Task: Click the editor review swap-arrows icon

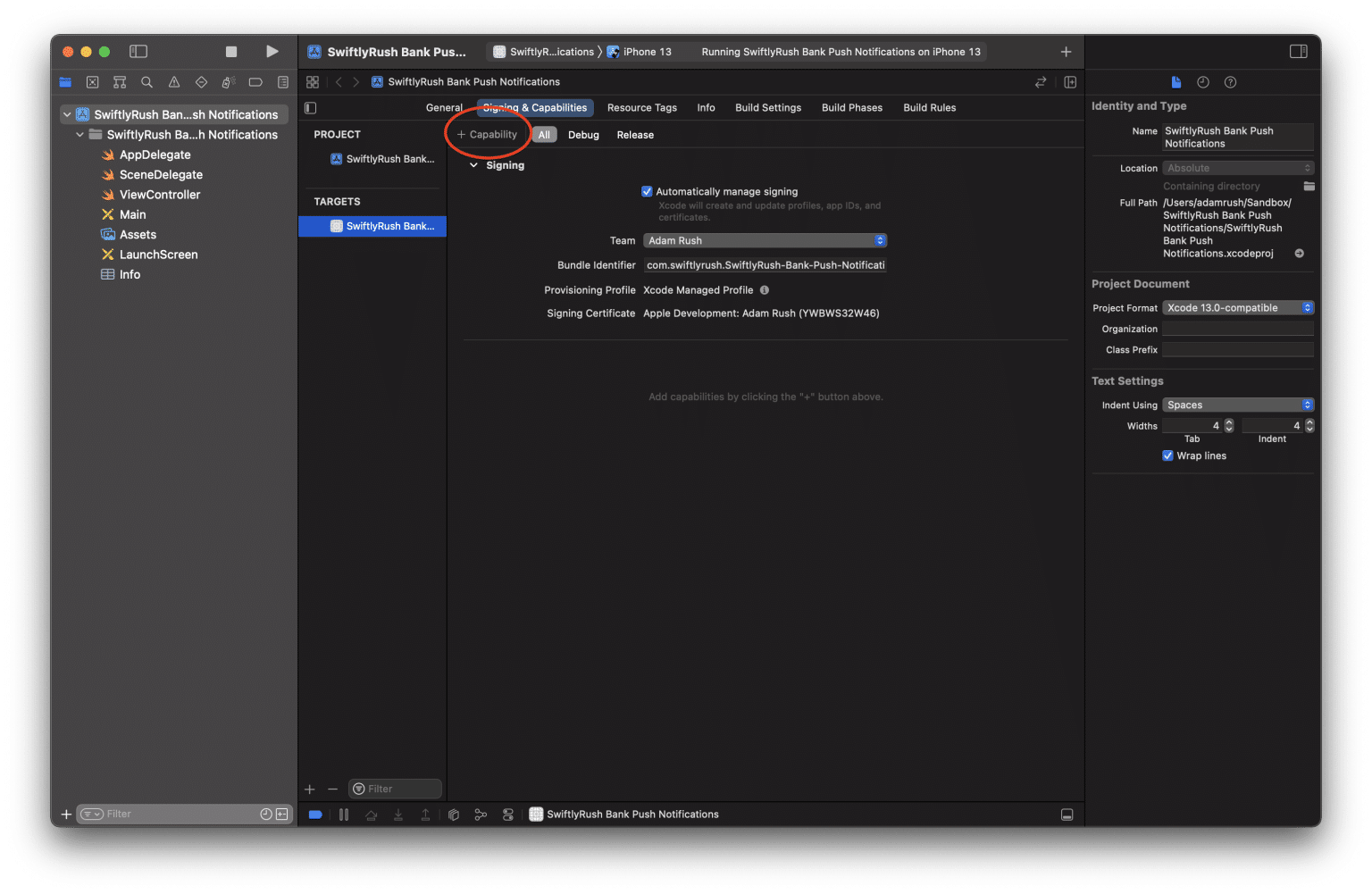Action: pos(1041,82)
